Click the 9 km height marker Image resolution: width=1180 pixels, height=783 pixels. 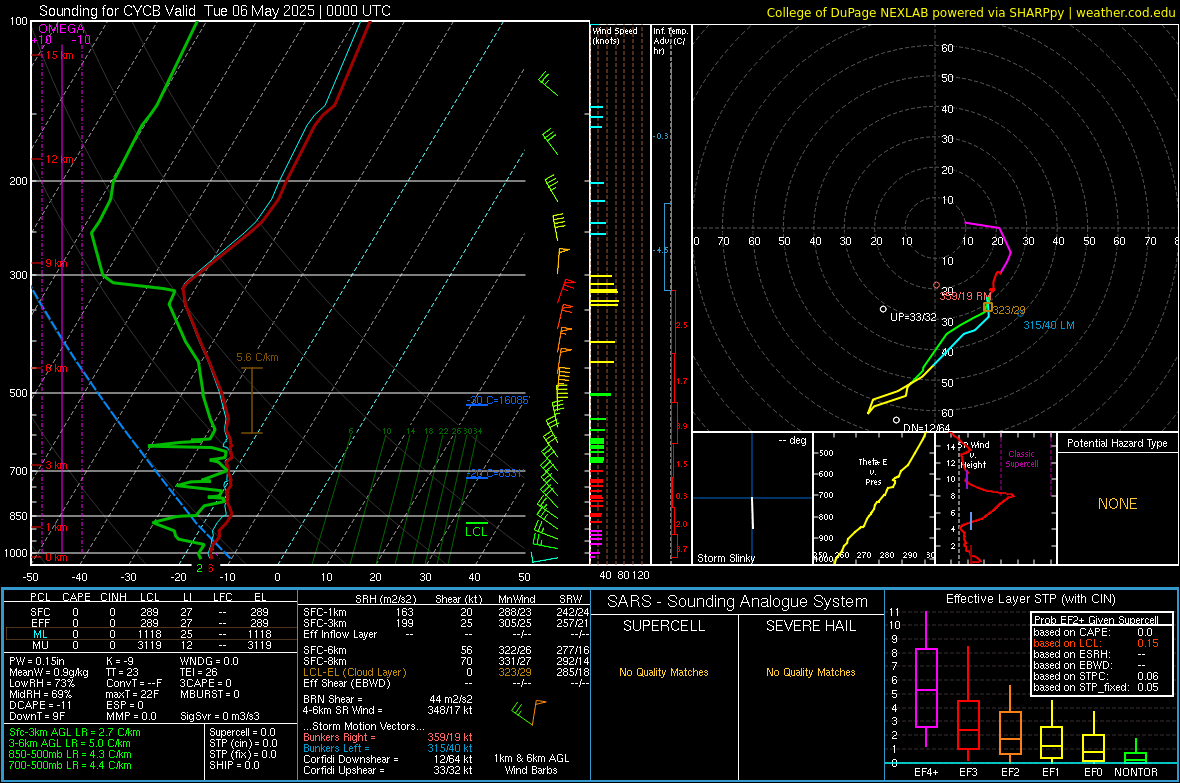click(55, 264)
